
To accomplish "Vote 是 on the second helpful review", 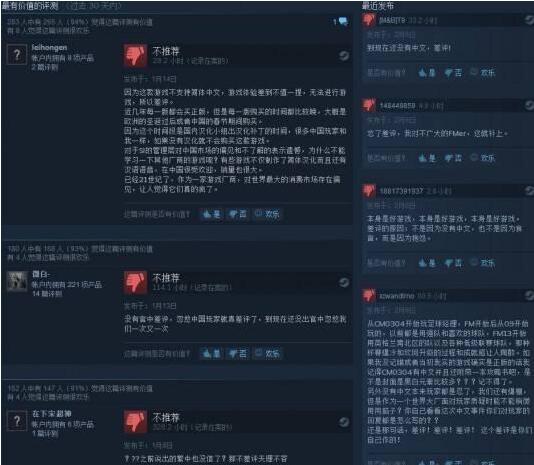I will coord(211,354).
